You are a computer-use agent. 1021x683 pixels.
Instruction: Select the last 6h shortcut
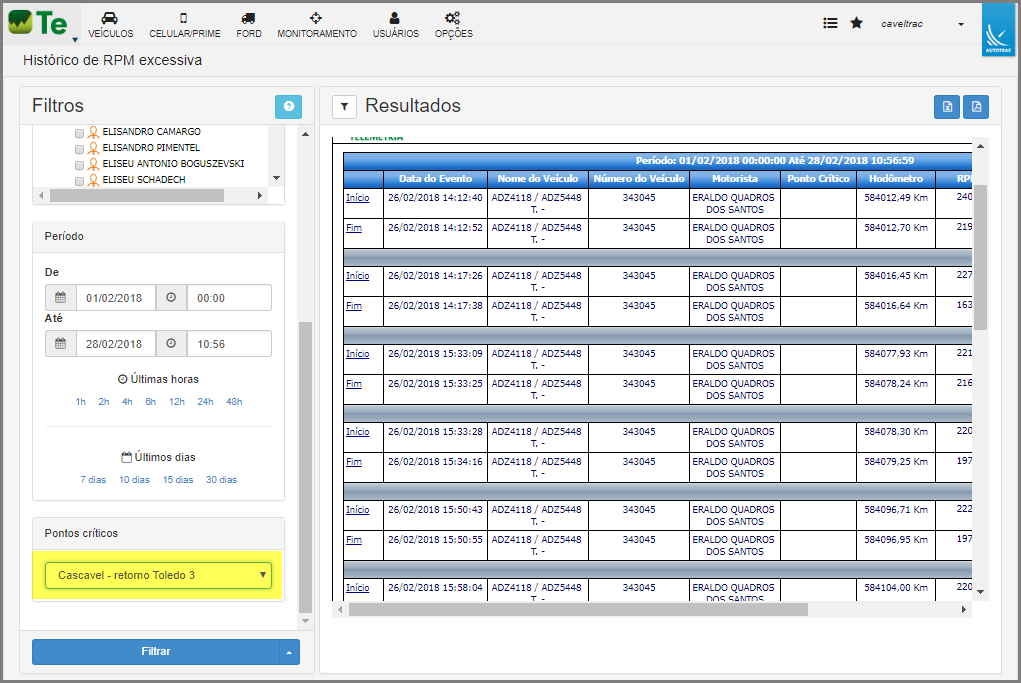pos(150,402)
